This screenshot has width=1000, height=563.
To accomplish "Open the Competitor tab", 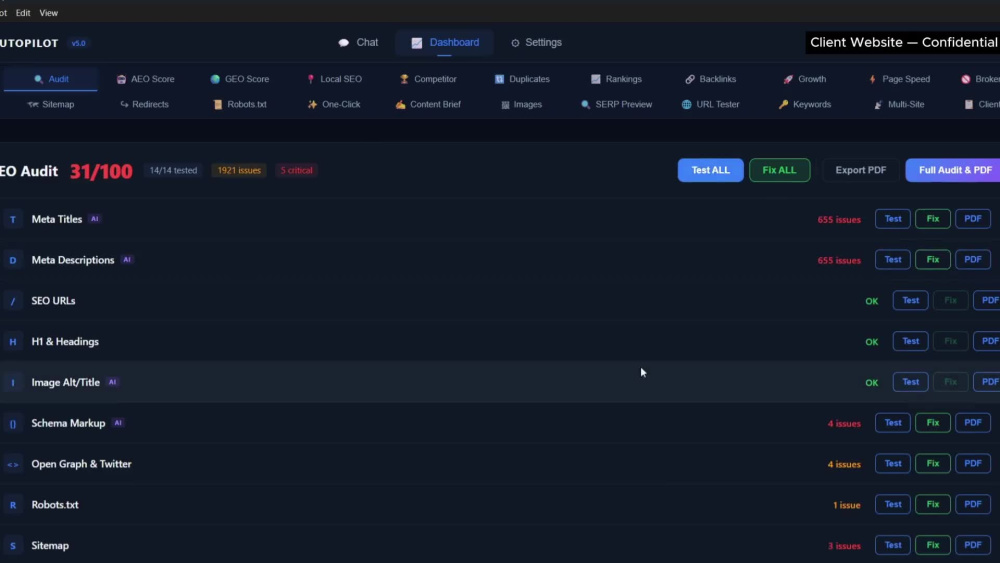I will (428, 79).
